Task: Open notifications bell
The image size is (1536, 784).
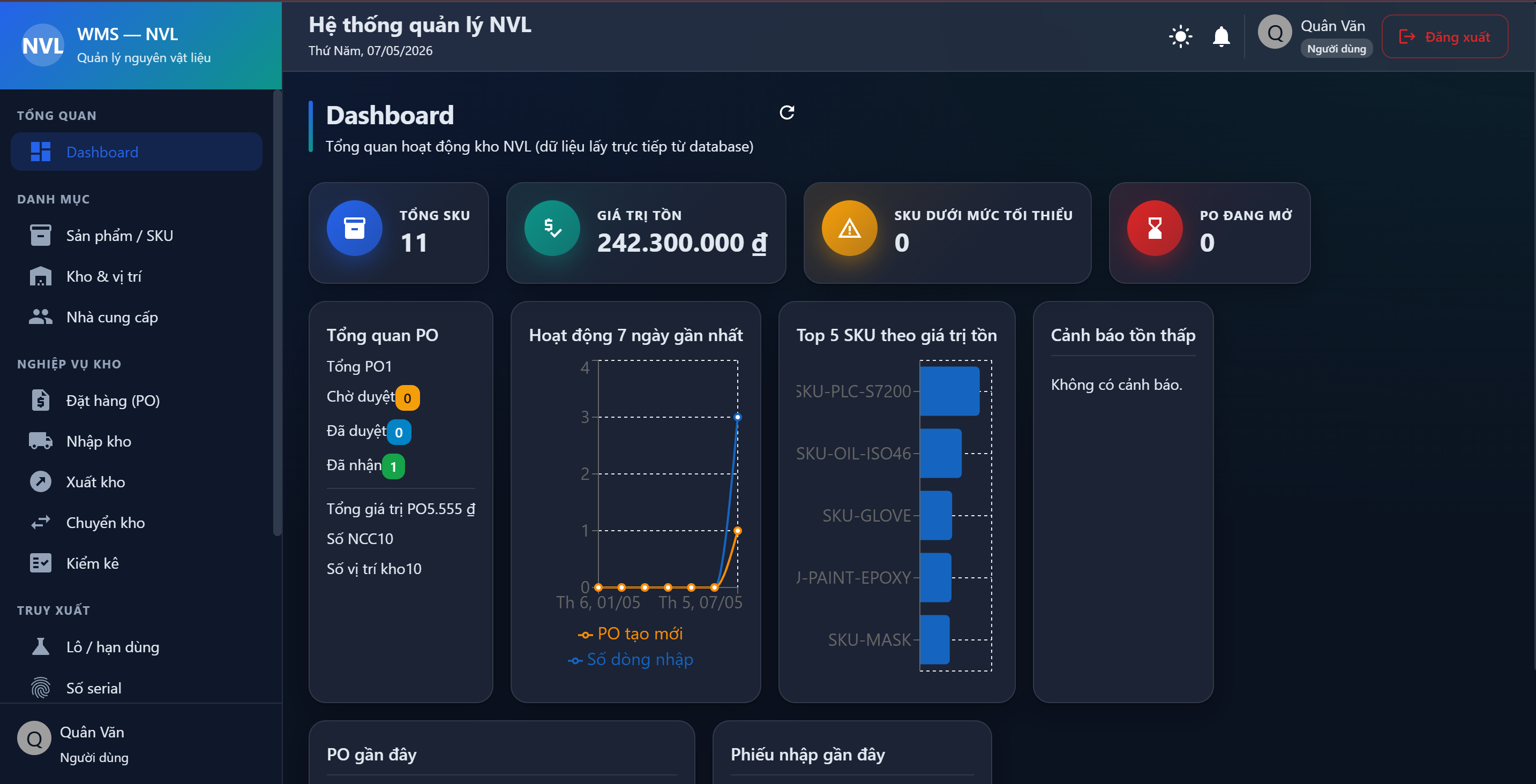Action: click(1220, 36)
